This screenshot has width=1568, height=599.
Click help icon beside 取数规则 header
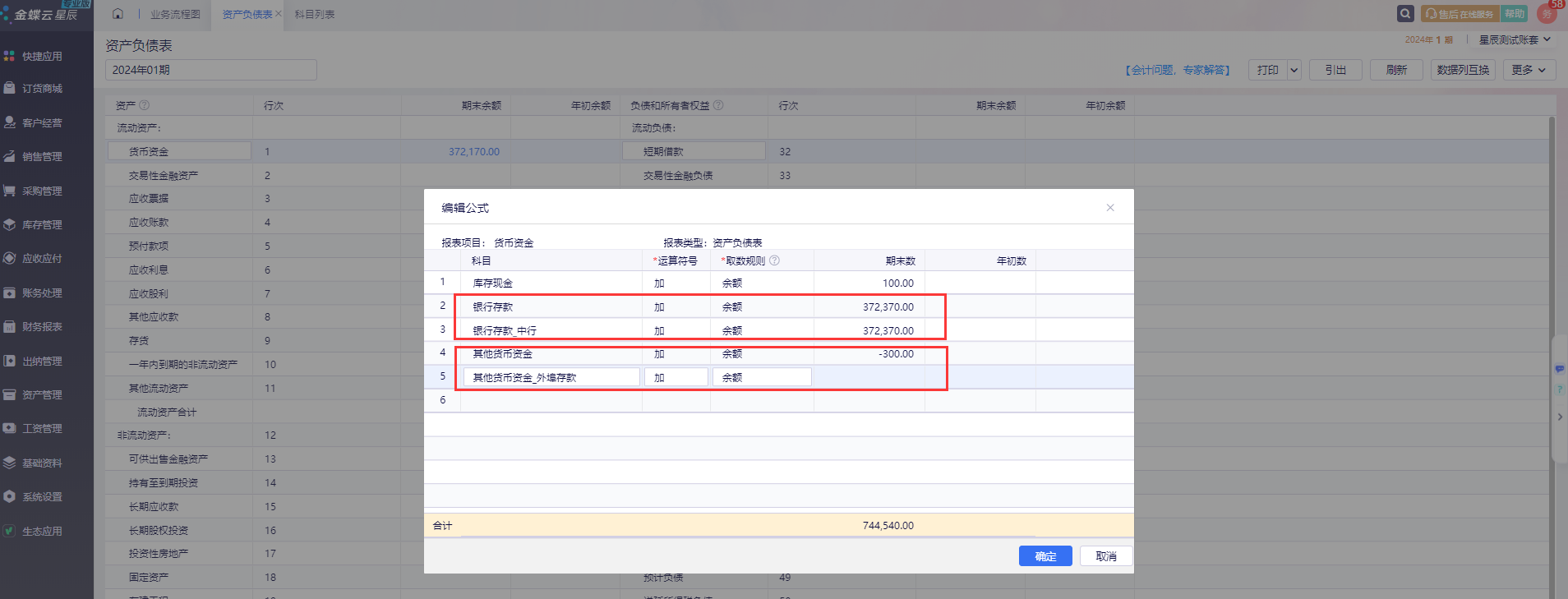tap(774, 260)
